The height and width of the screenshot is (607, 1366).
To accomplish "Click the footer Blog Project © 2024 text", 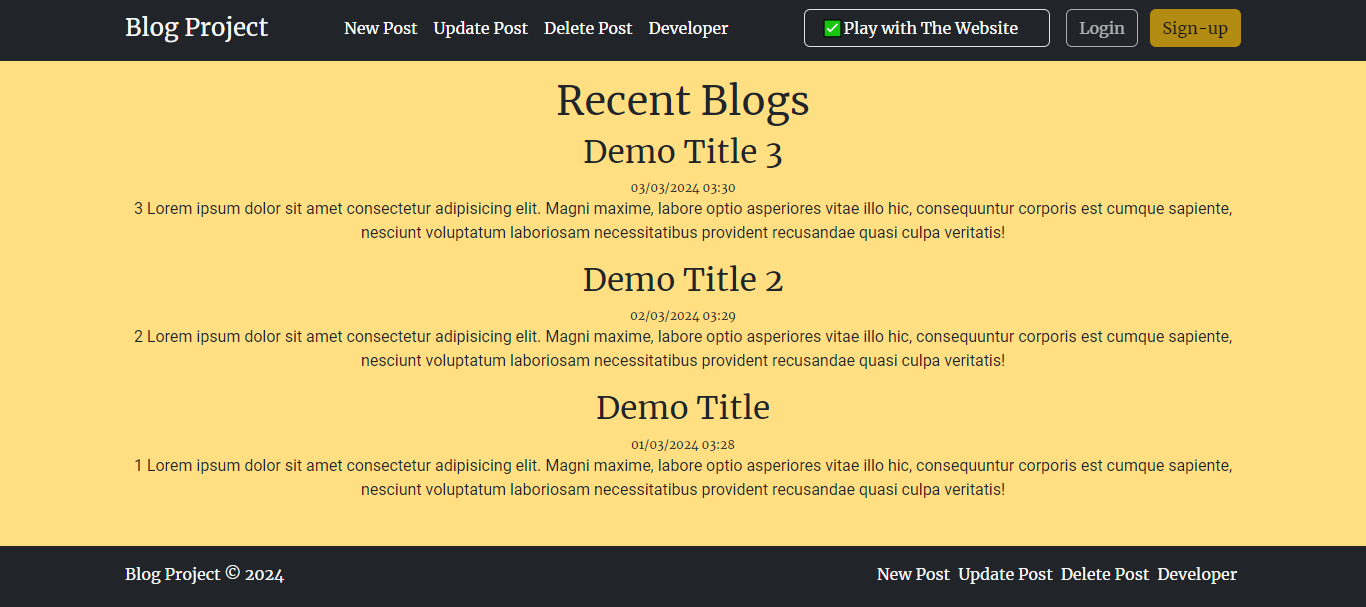I will 204,574.
